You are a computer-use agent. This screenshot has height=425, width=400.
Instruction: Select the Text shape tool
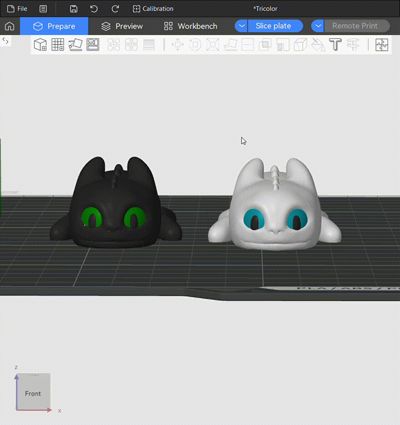coord(335,45)
